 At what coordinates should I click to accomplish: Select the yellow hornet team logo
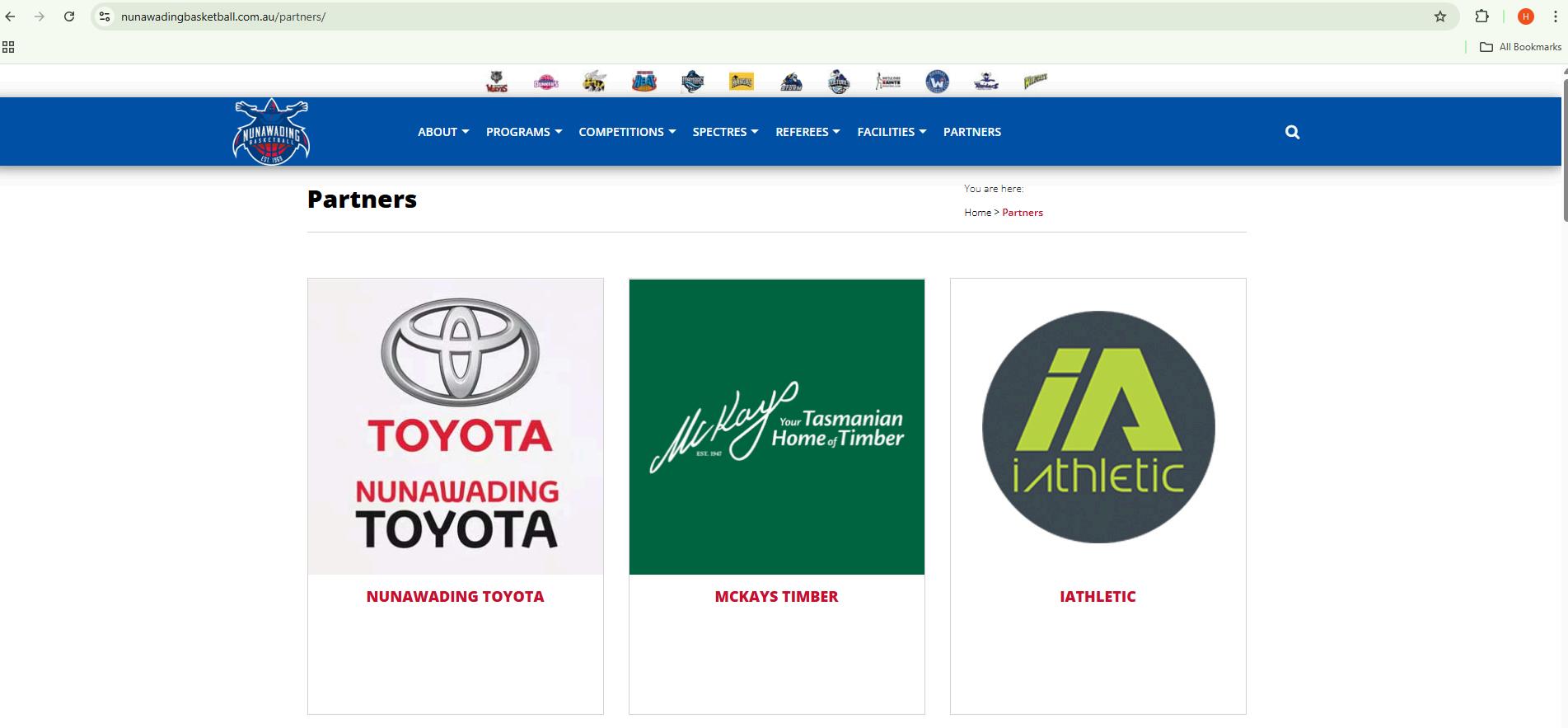594,81
